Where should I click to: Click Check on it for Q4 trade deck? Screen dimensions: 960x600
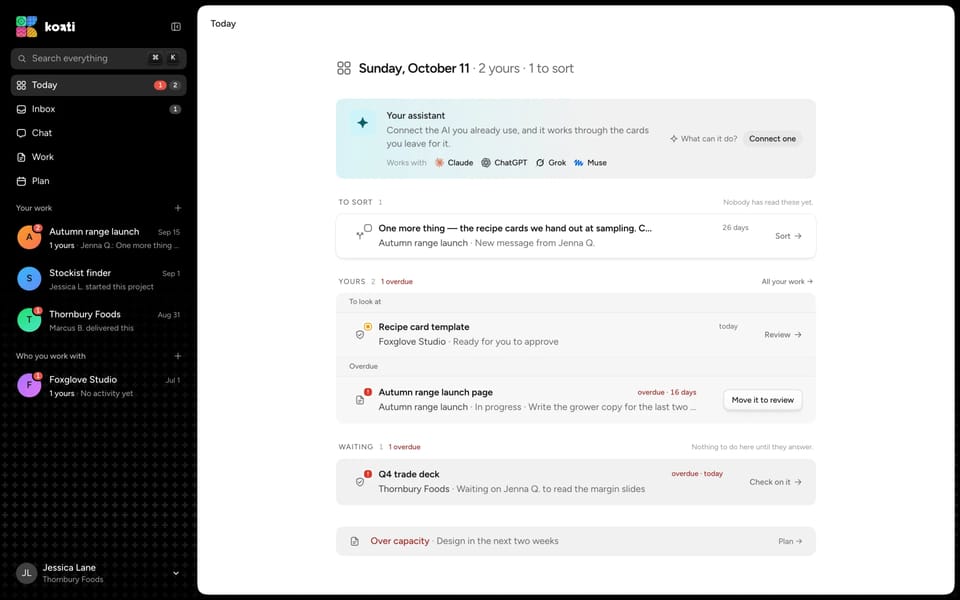click(776, 482)
